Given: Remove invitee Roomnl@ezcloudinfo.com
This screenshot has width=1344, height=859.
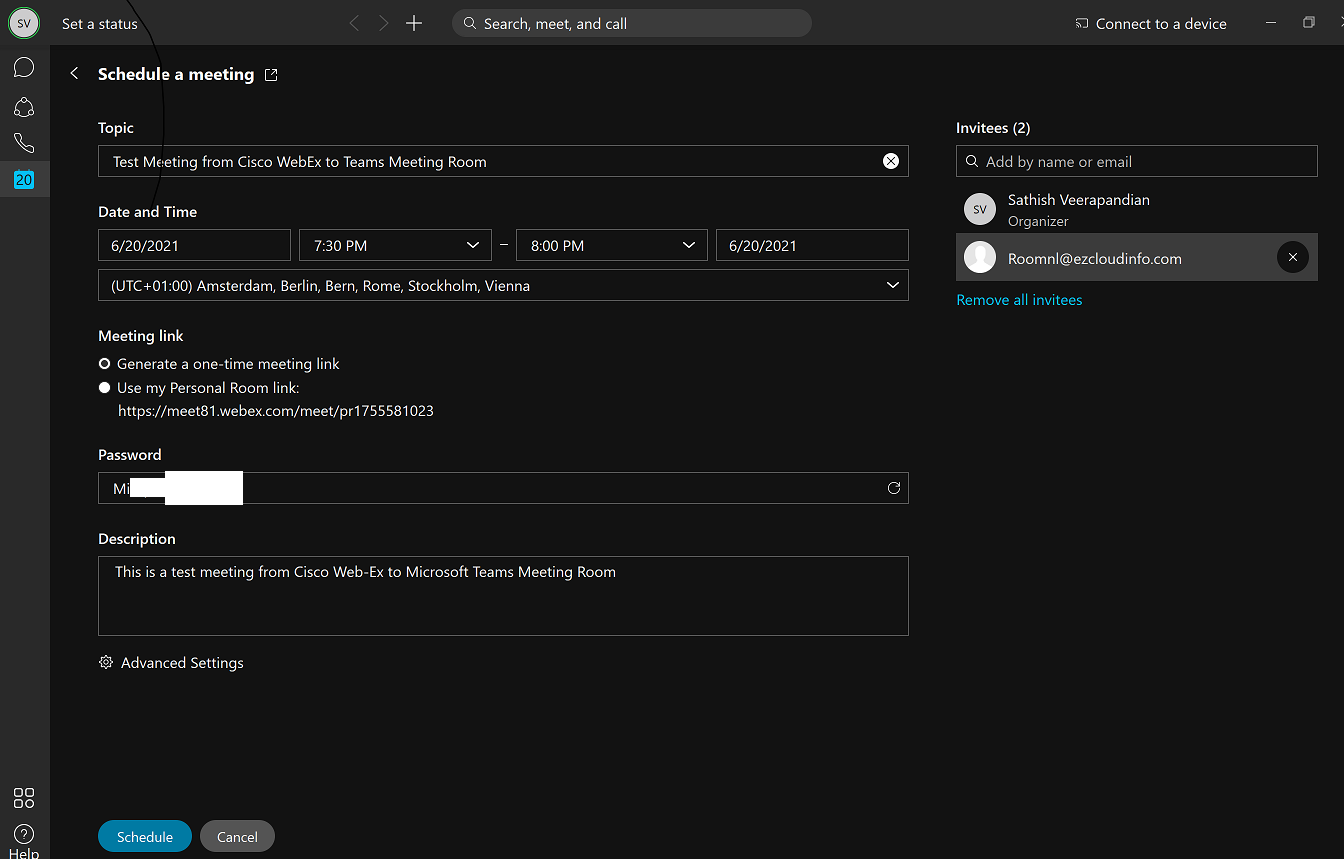Looking at the screenshot, I should click(x=1292, y=258).
